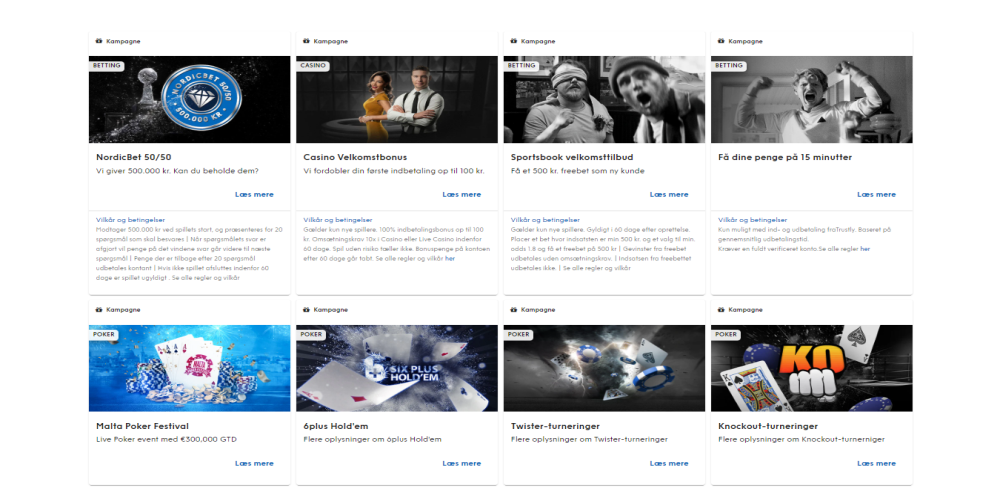Viewport: 1000px width, 500px height.
Task: Click the Malta Poker Festival title
Action: tap(142, 426)
